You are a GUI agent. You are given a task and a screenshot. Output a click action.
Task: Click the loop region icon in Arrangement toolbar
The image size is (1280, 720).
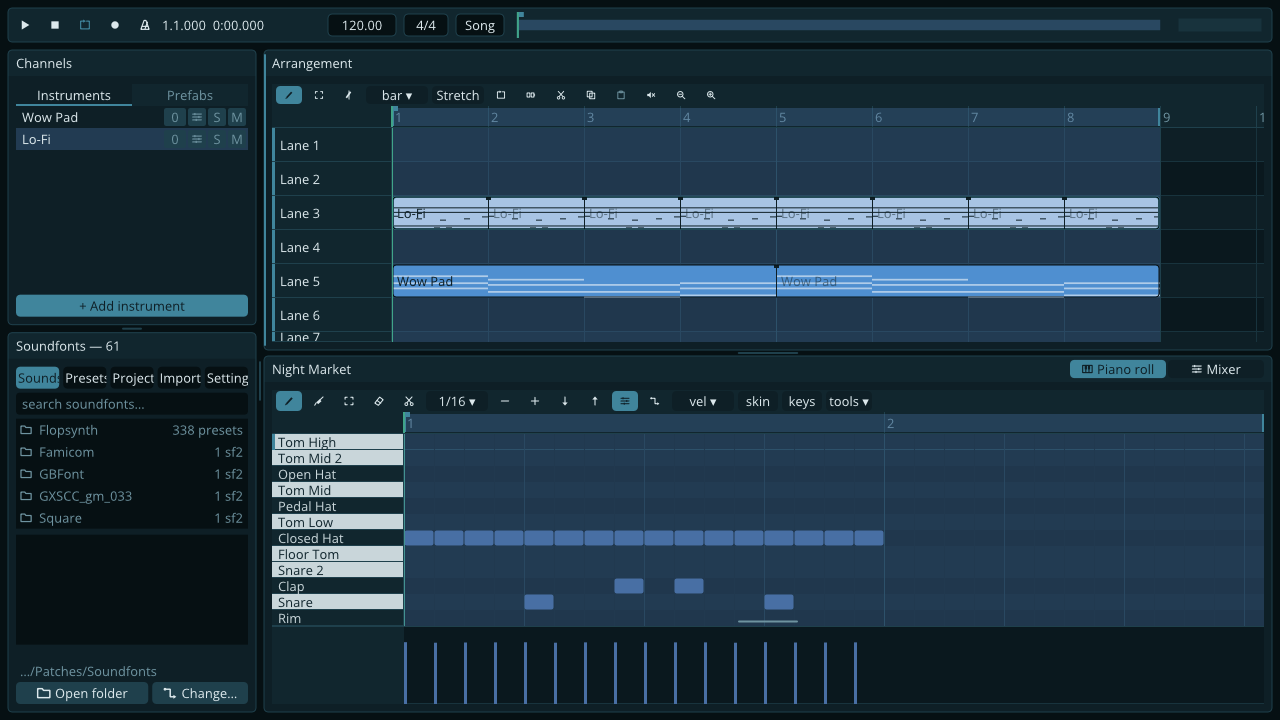point(501,95)
